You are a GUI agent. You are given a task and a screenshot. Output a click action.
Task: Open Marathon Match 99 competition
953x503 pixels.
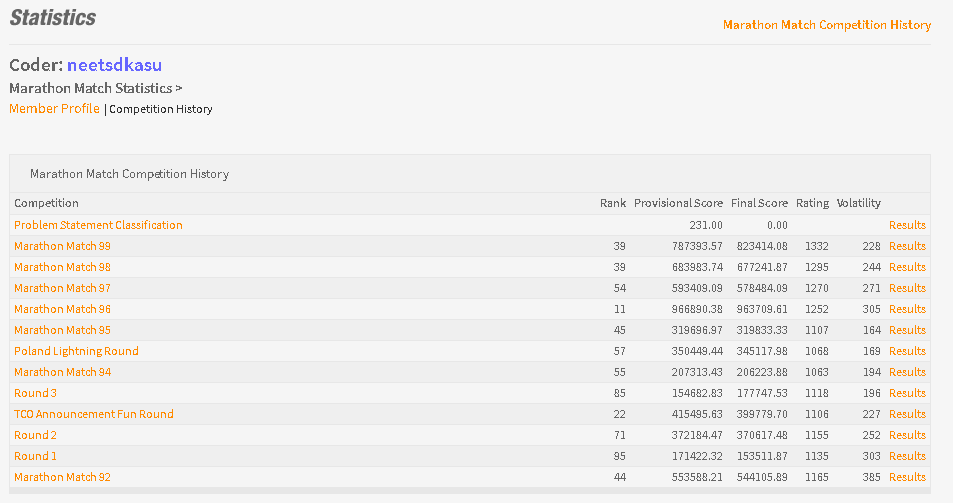(62, 246)
